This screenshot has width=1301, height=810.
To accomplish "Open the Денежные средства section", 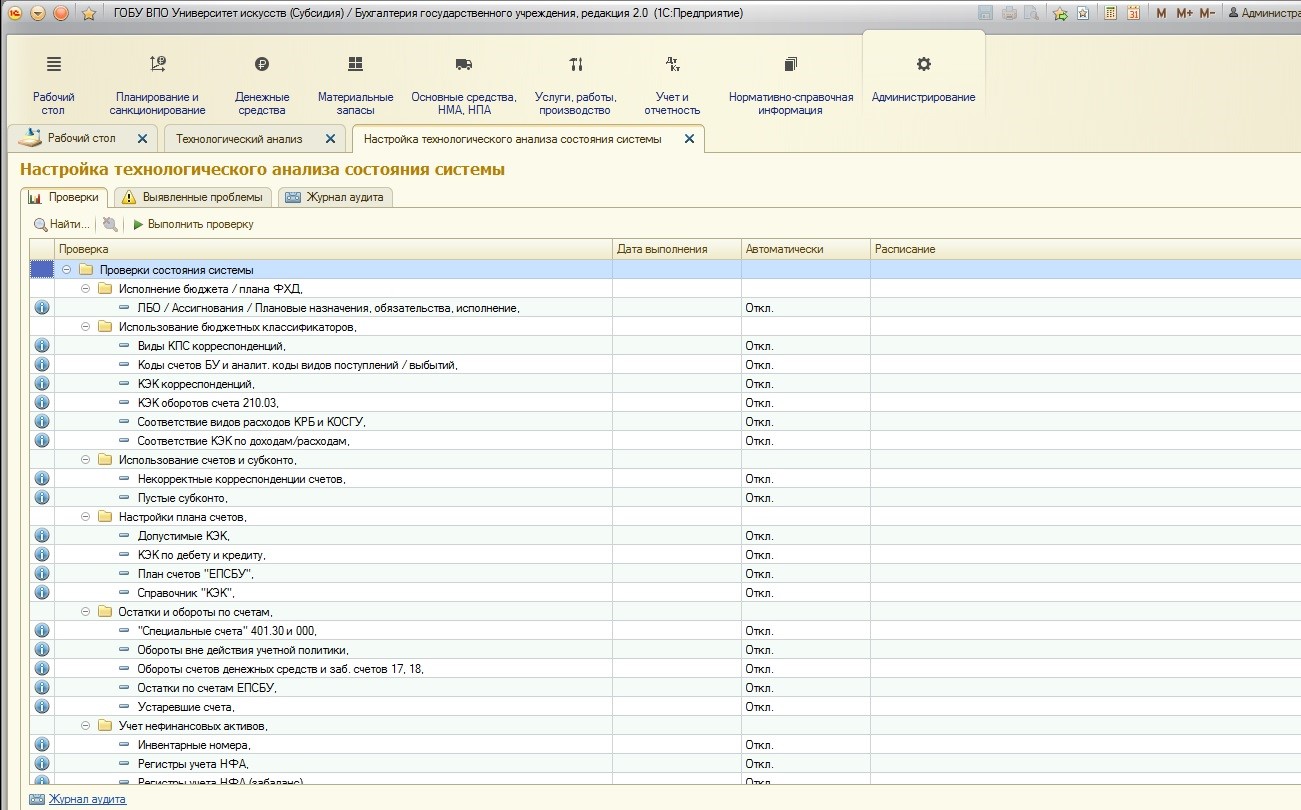I will coord(262,85).
